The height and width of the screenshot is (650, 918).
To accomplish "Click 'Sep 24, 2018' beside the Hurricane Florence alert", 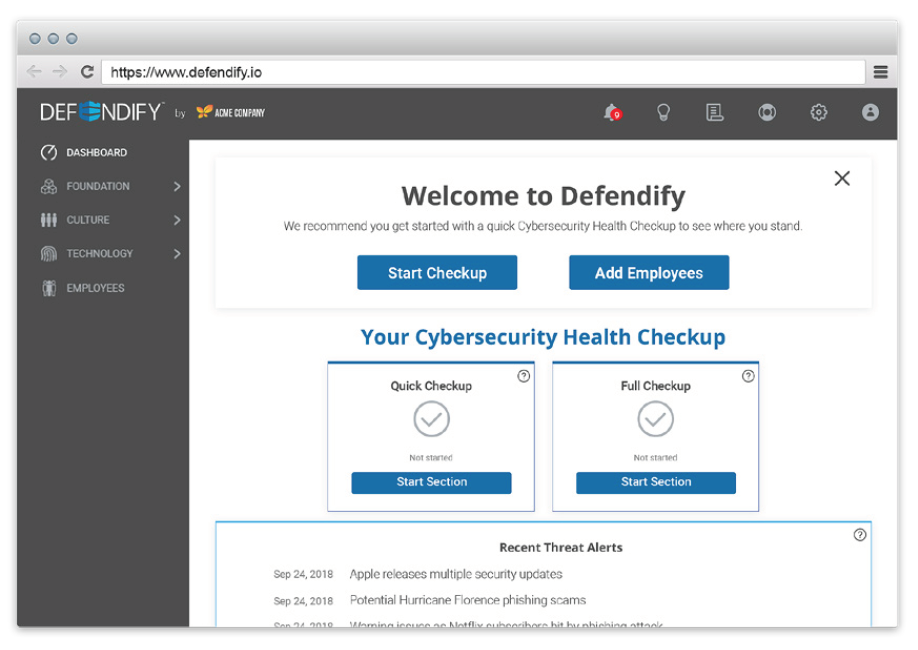I will pos(303,601).
